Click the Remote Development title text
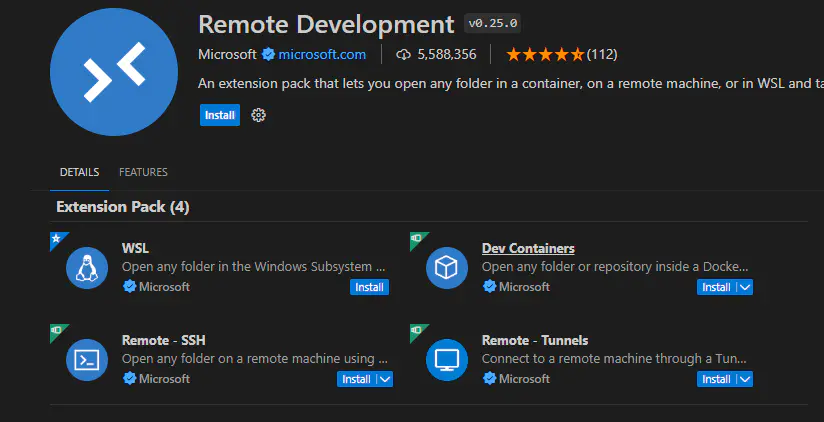The image size is (824, 422). point(326,24)
